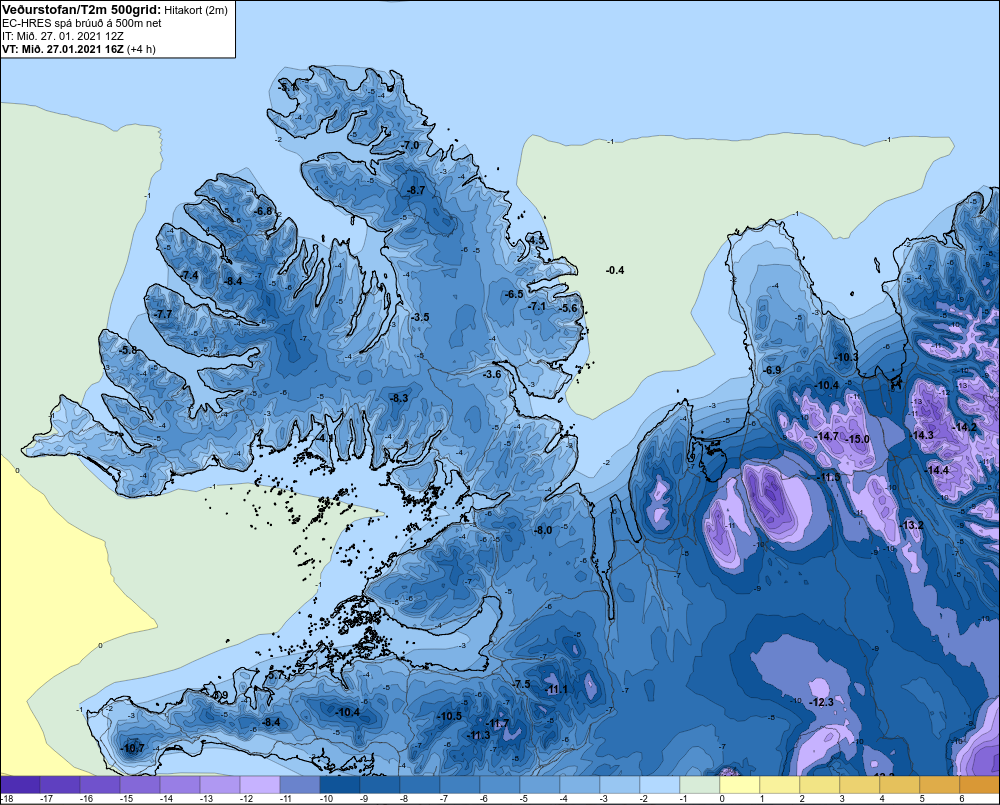The height and width of the screenshot is (805, 1000).
Task: Click the -14.3 temperature label
Action: pyautogui.click(x=923, y=435)
